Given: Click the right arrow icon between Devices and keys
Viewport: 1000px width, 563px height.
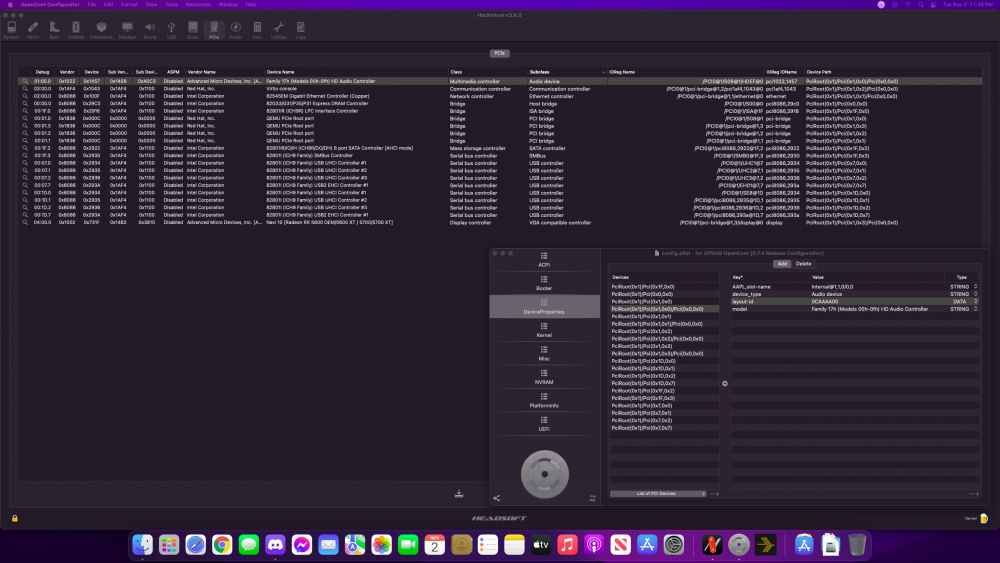Looking at the screenshot, I should pos(724,383).
